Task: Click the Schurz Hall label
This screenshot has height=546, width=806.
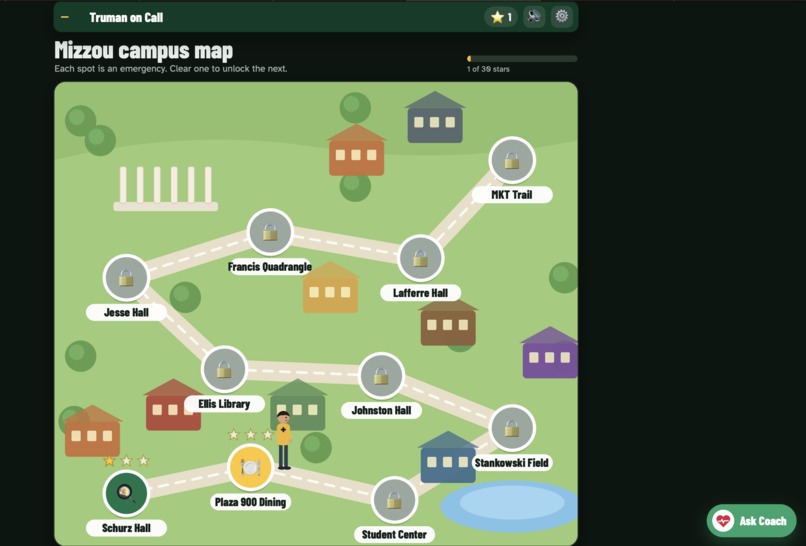Action: [126, 528]
